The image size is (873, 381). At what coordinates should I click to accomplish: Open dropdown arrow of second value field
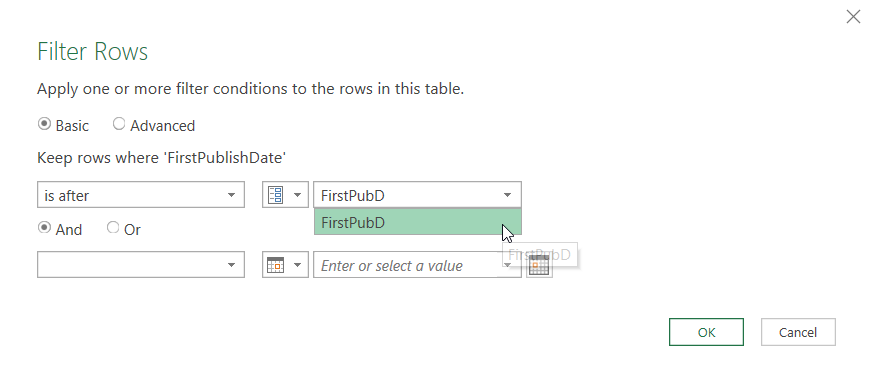[507, 265]
